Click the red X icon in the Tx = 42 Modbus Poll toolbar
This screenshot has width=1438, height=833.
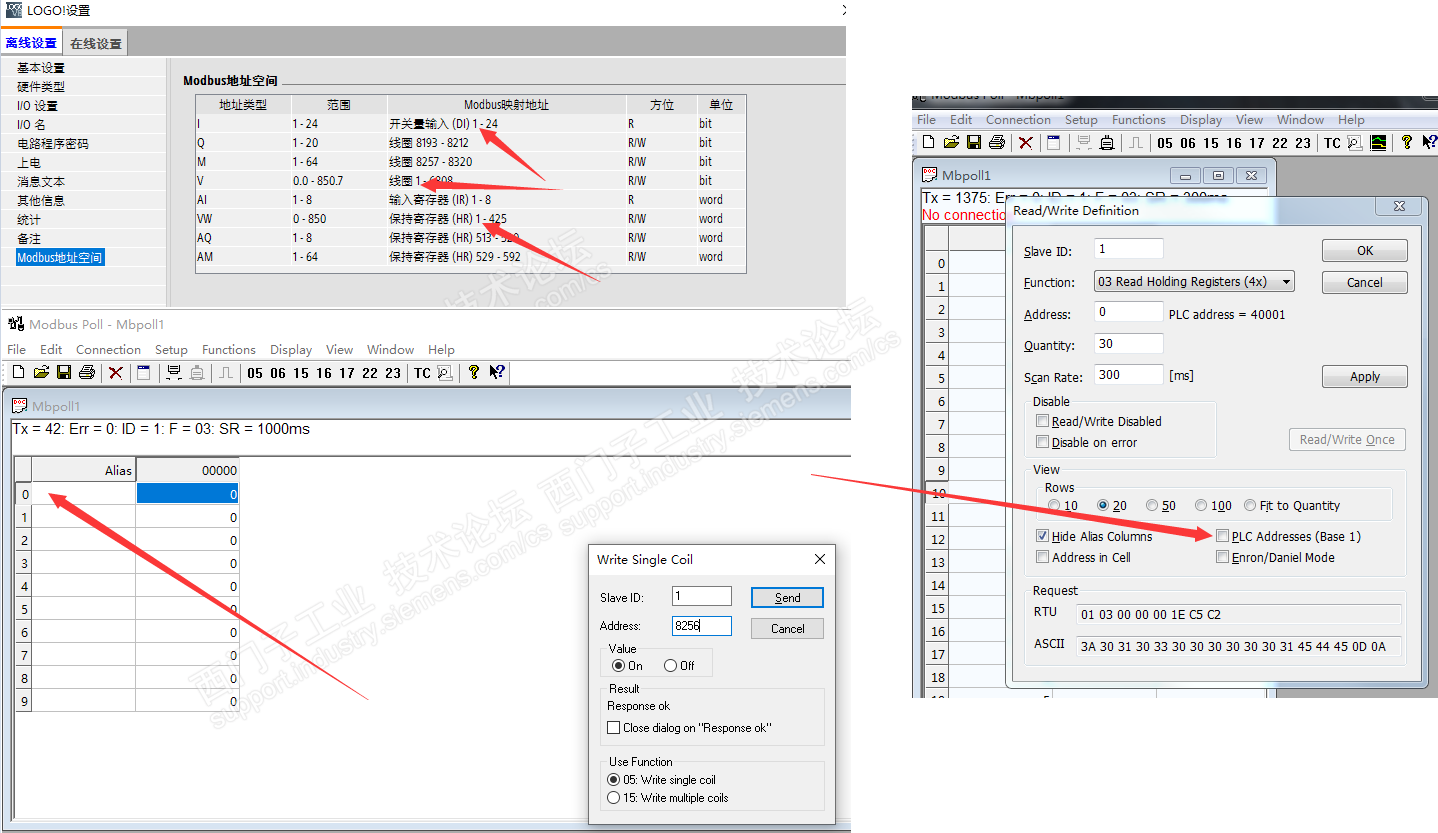(116, 373)
